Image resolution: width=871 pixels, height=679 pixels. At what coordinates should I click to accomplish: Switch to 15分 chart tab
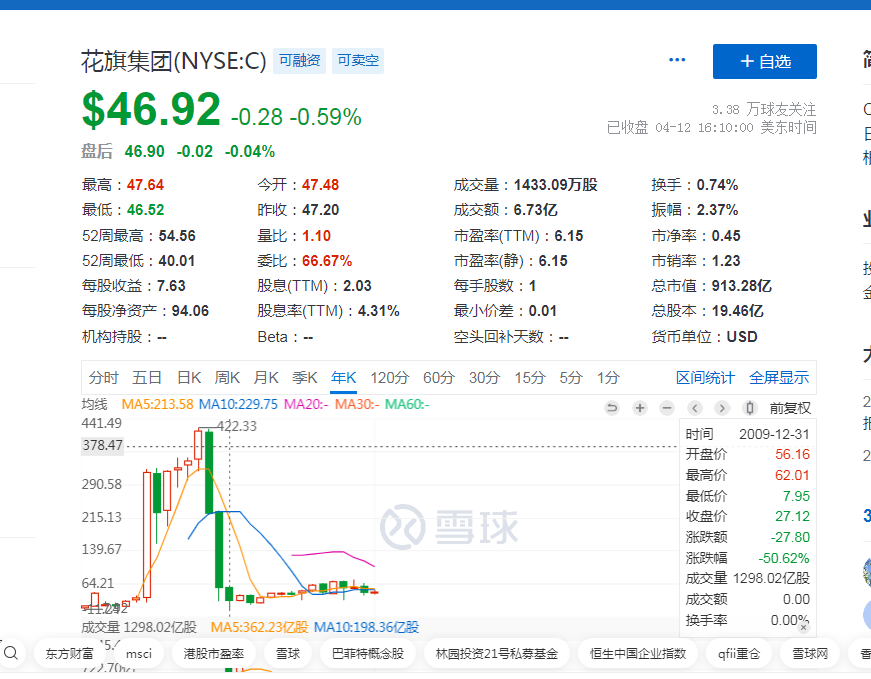pos(530,378)
